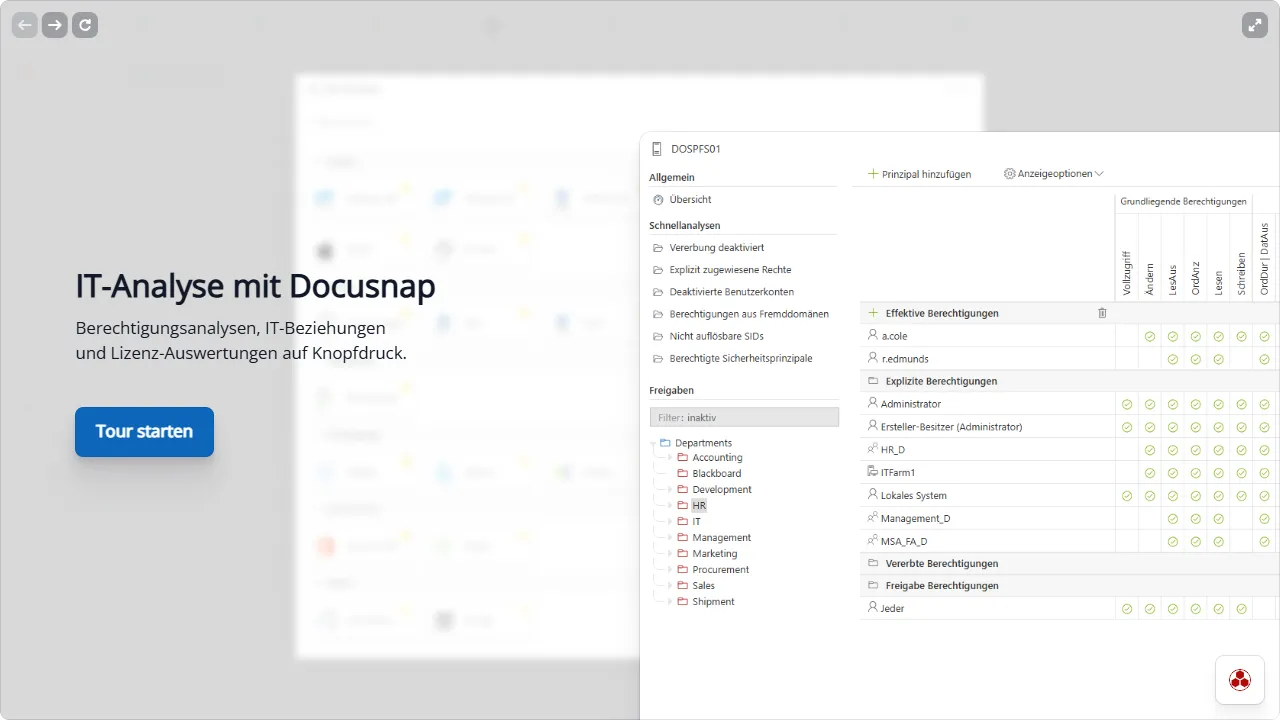The image size is (1280, 720).
Task: Toggle Ändern check for a.cole
Action: point(1150,336)
